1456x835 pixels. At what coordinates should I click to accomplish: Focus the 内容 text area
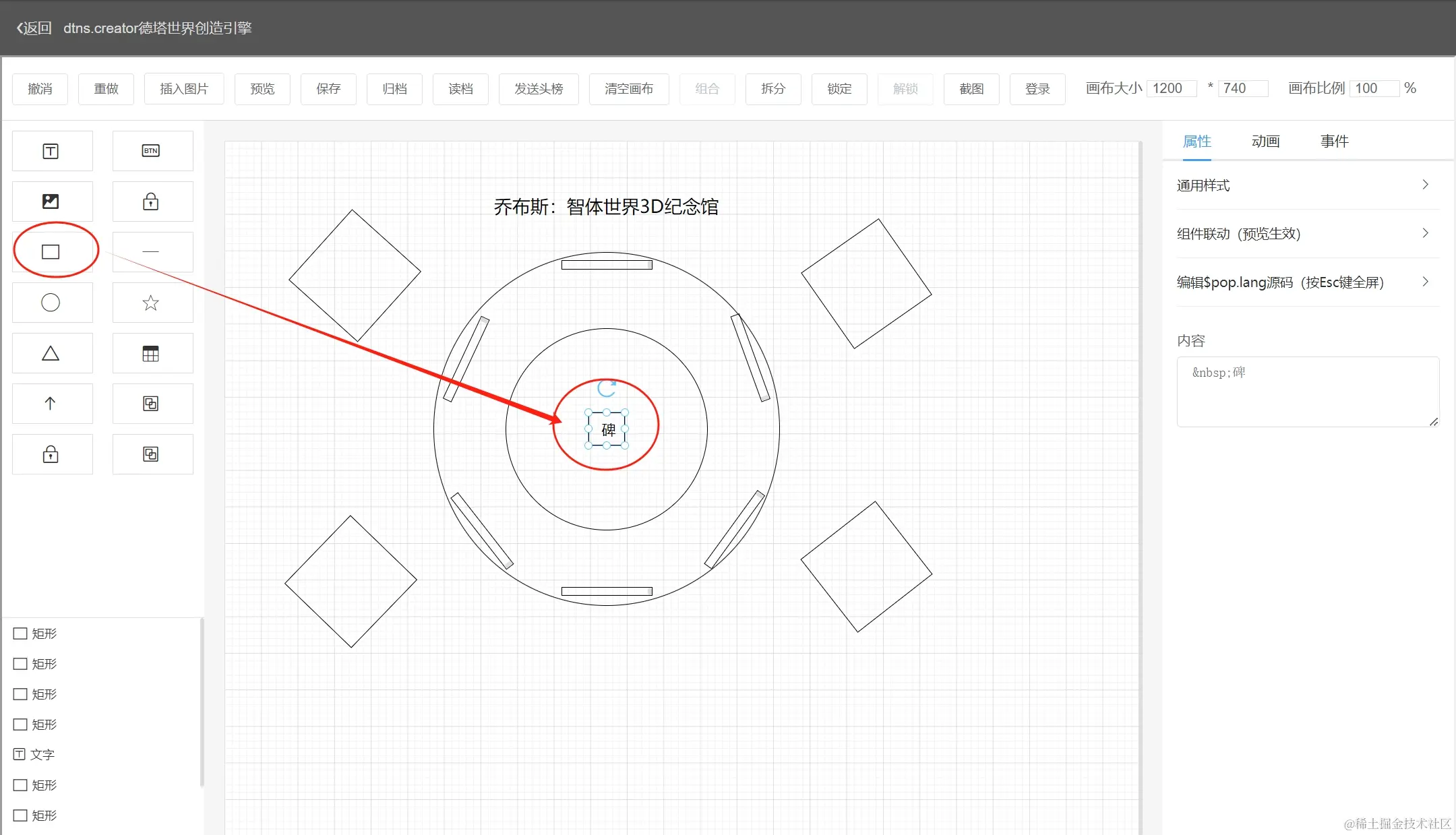point(1306,392)
